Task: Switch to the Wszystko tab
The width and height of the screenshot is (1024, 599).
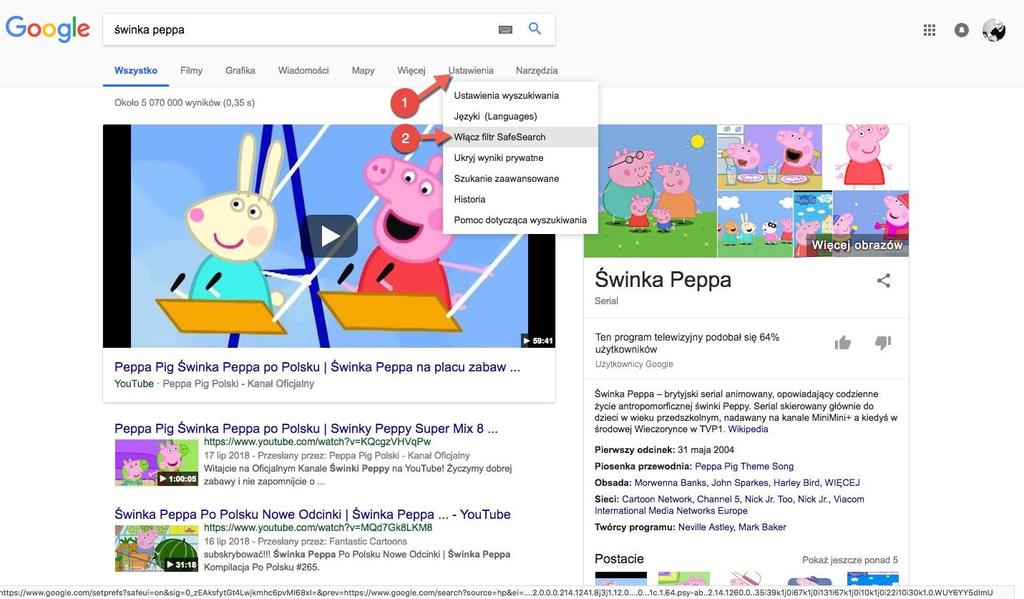Action: coord(136,71)
